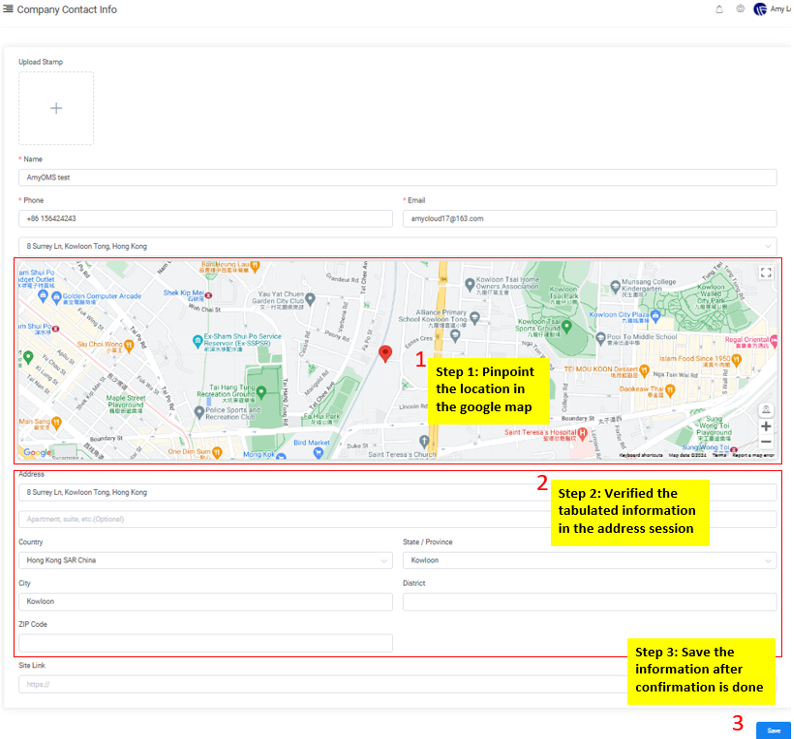Click the Police Sports and Recreation Club marker
The width and height of the screenshot is (794, 739).
[200, 412]
